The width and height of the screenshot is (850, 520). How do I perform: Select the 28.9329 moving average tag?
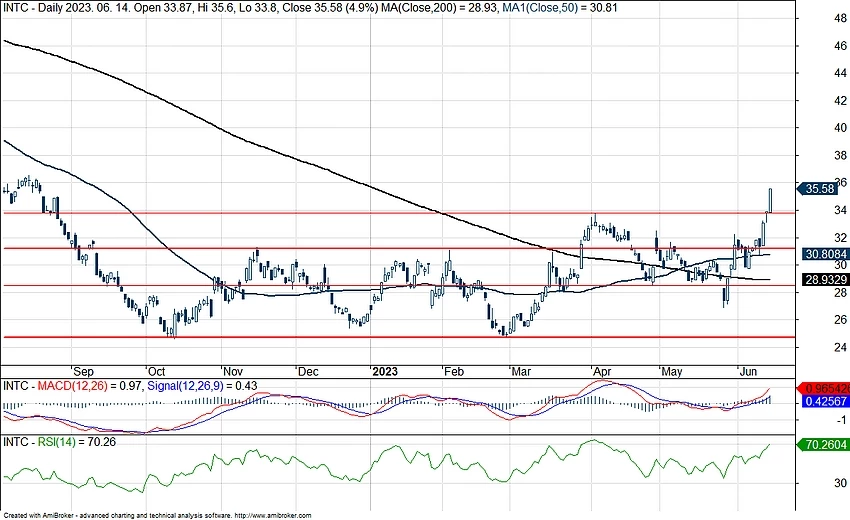825,280
